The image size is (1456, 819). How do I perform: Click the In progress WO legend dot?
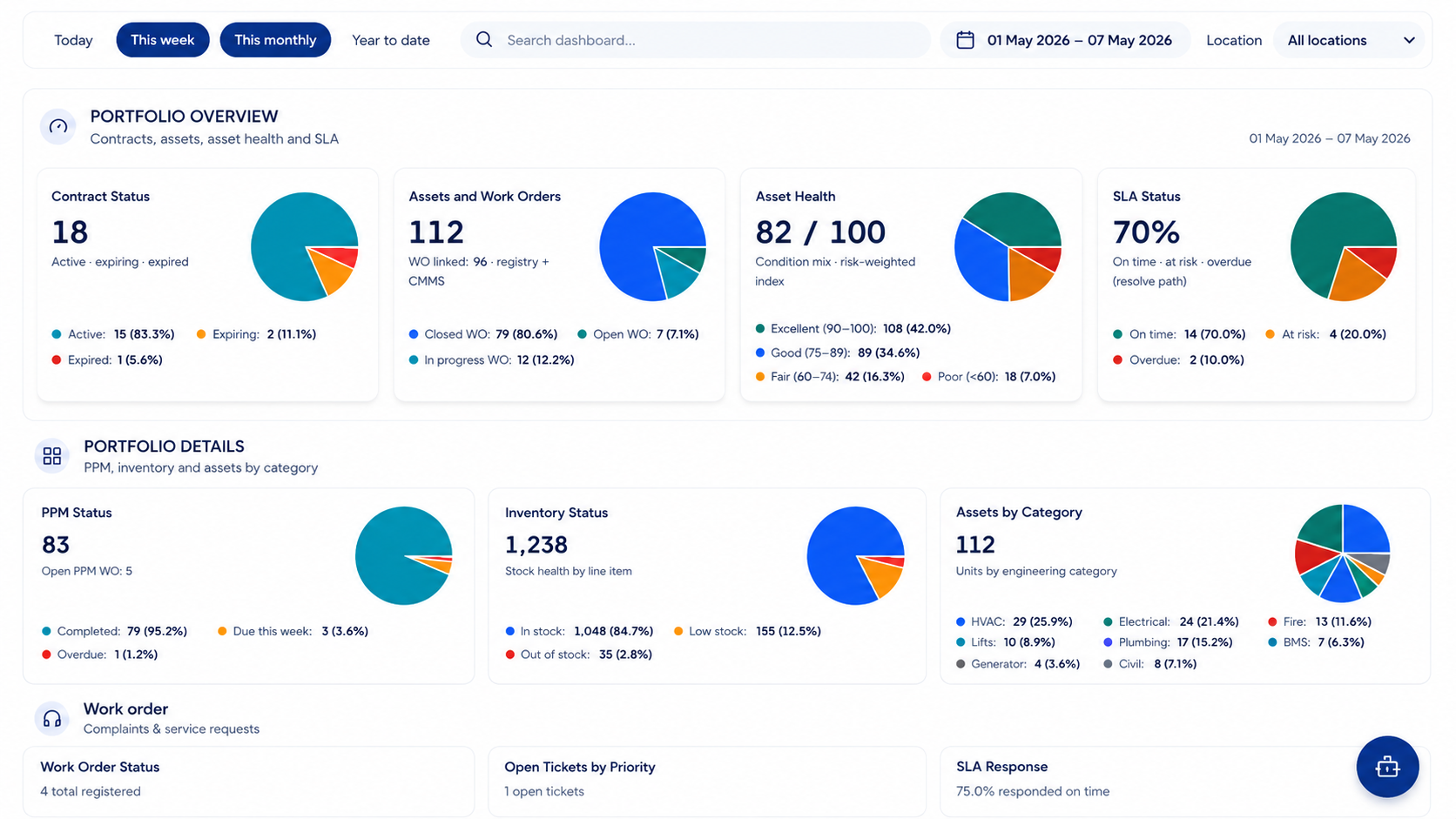(x=414, y=359)
